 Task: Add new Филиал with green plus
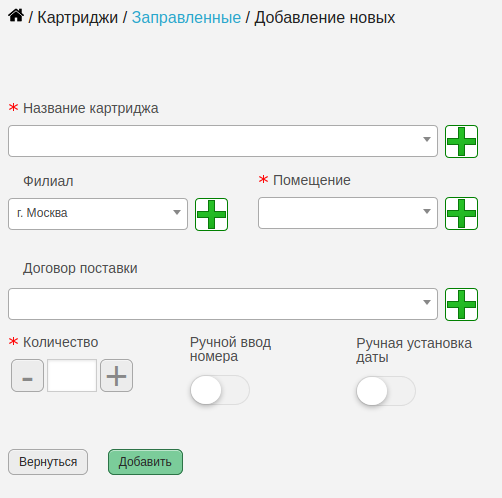[211, 214]
